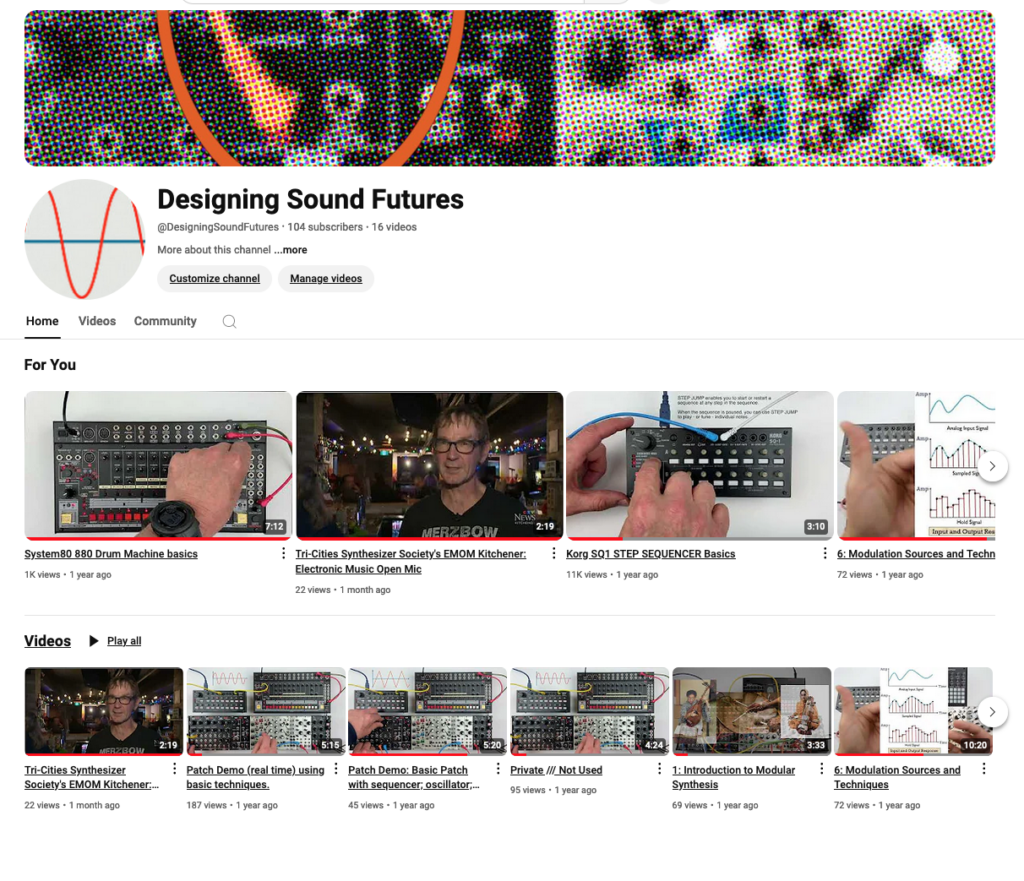
Task: Click the Play all triangle icon
Action: tap(93, 641)
